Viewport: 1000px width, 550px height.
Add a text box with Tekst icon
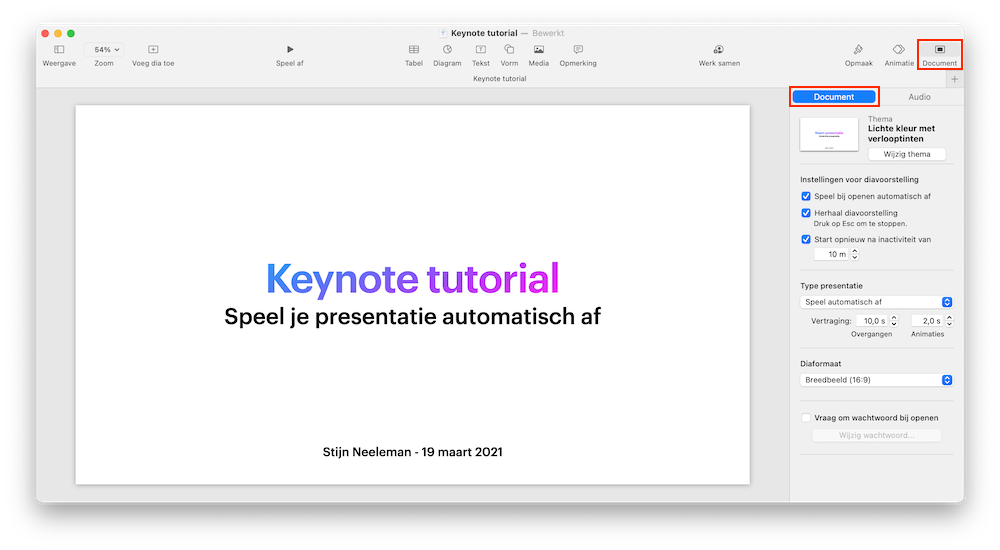pos(481,50)
